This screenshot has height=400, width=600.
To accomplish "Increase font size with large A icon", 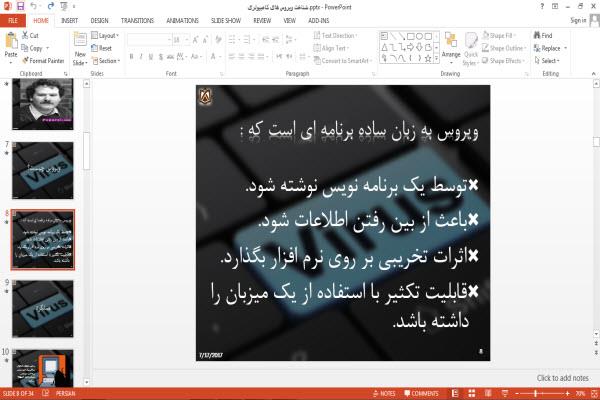I will pos(196,40).
